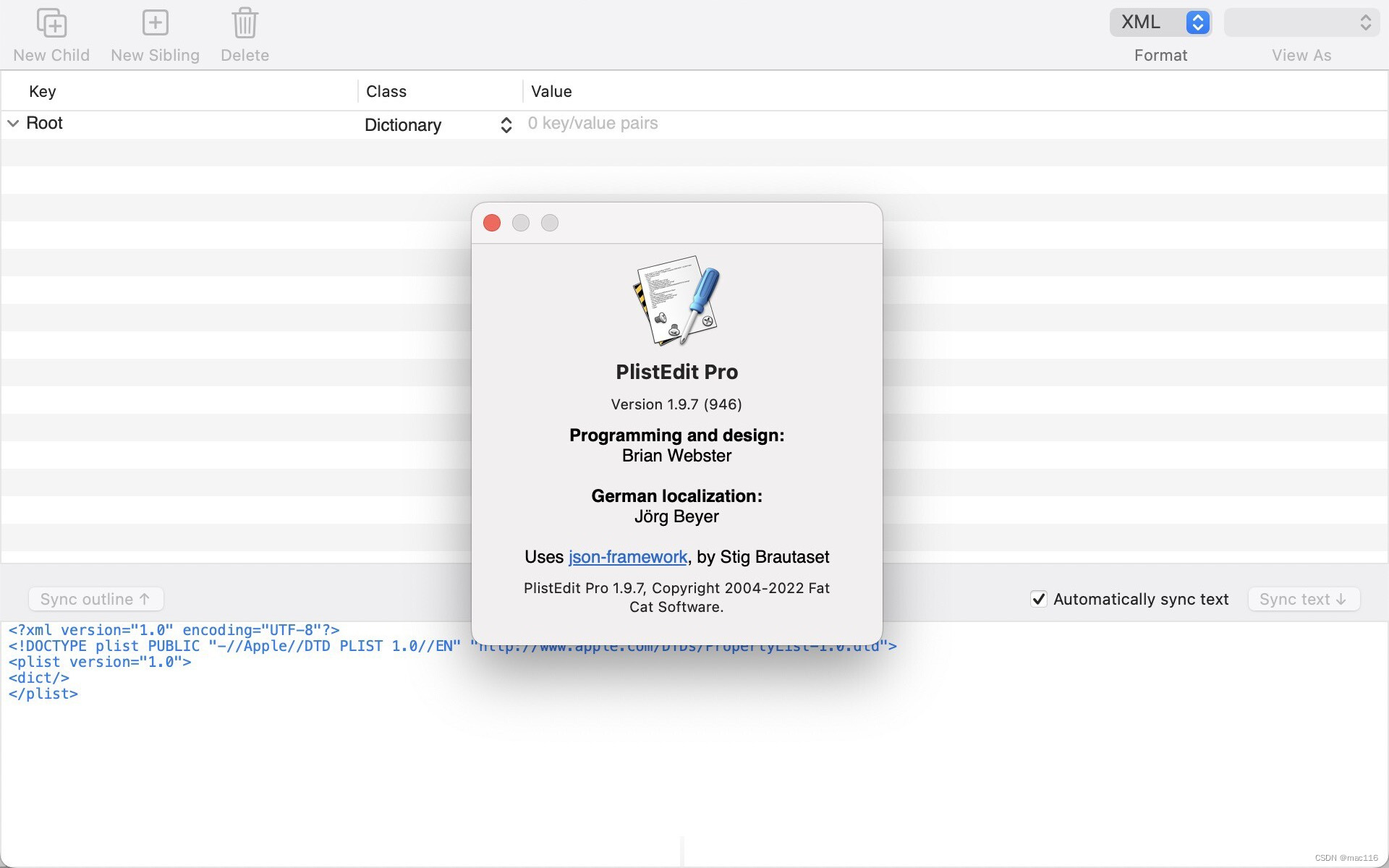Screen dimensions: 1389x868
Task: Click the PlistEdit Pro app icon image
Action: [x=676, y=300]
